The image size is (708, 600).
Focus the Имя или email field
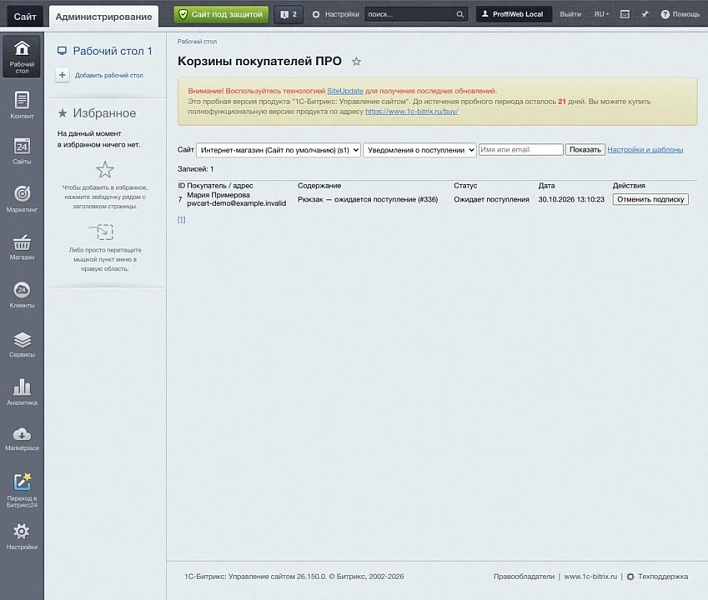tap(521, 149)
